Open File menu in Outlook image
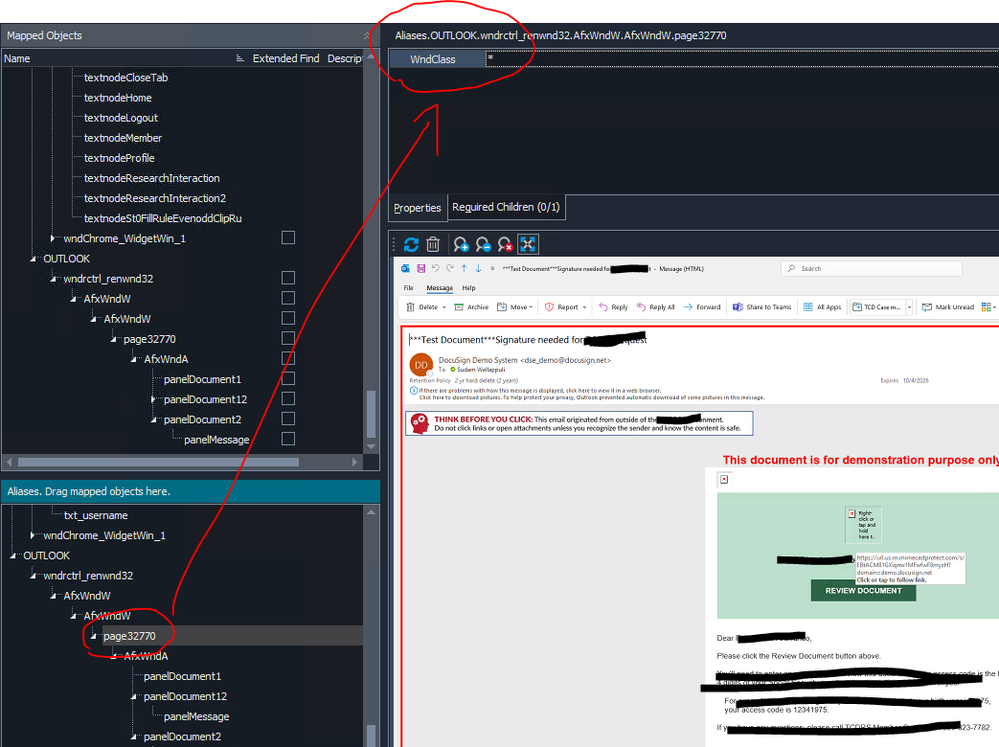This screenshot has width=999, height=747. click(408, 288)
